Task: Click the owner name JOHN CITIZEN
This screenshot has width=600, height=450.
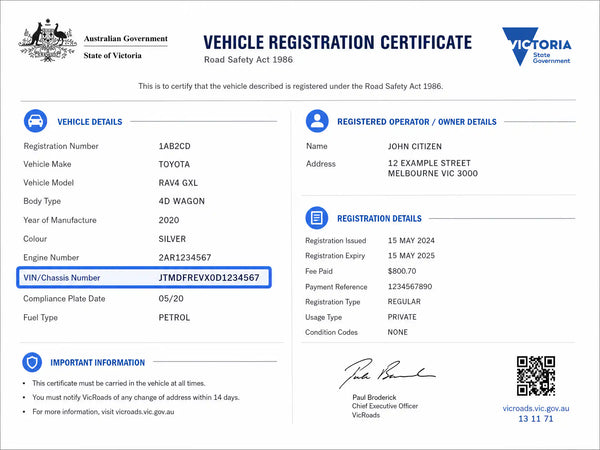Action: 415,147
